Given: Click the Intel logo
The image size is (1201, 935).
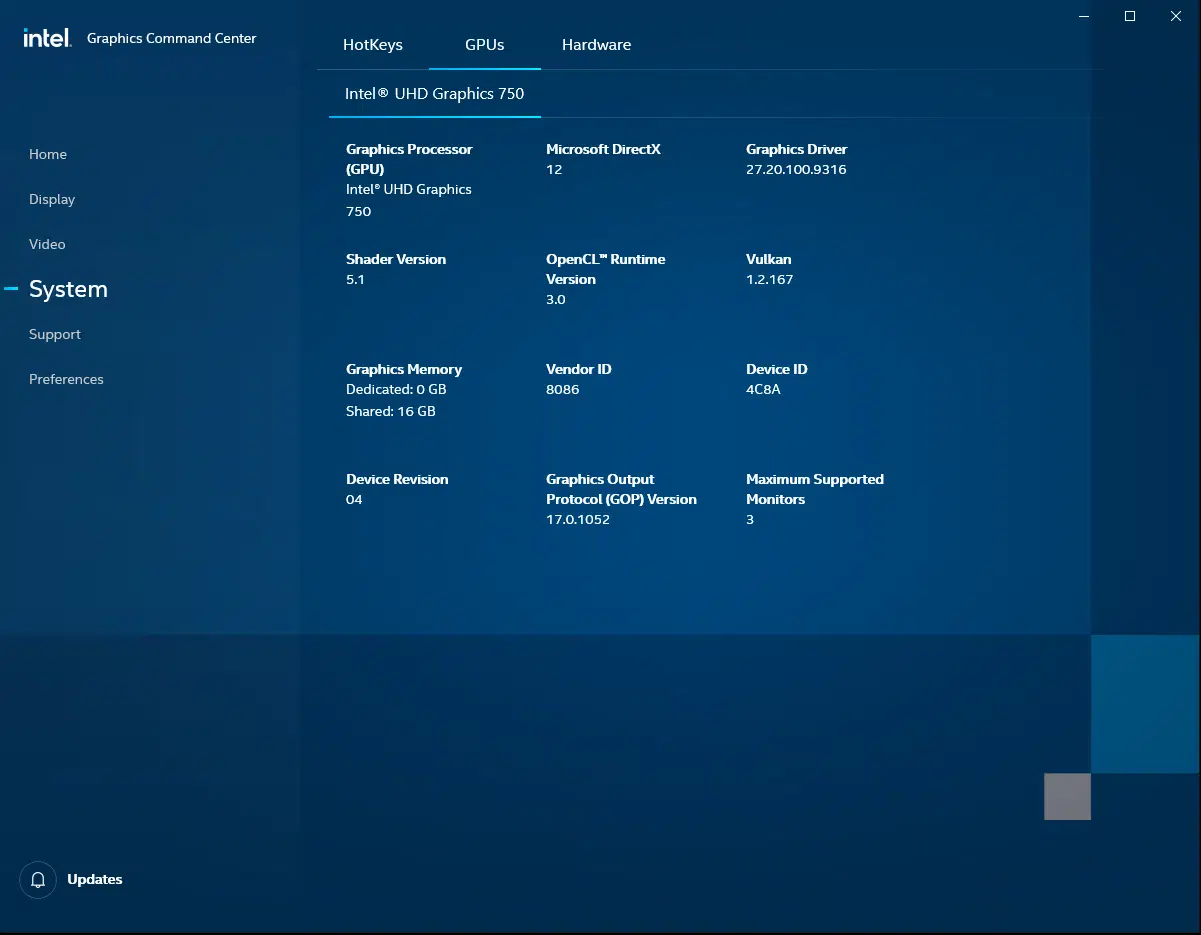Looking at the screenshot, I should (x=47, y=38).
